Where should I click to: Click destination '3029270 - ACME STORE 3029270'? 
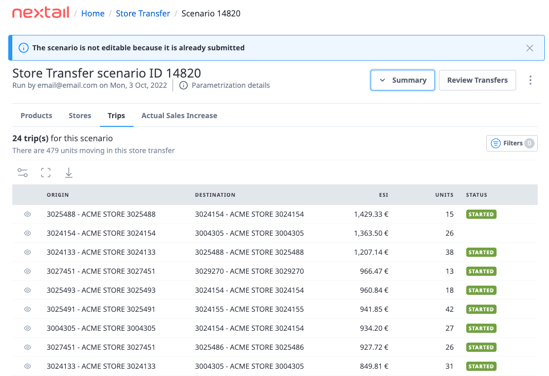coord(249,271)
